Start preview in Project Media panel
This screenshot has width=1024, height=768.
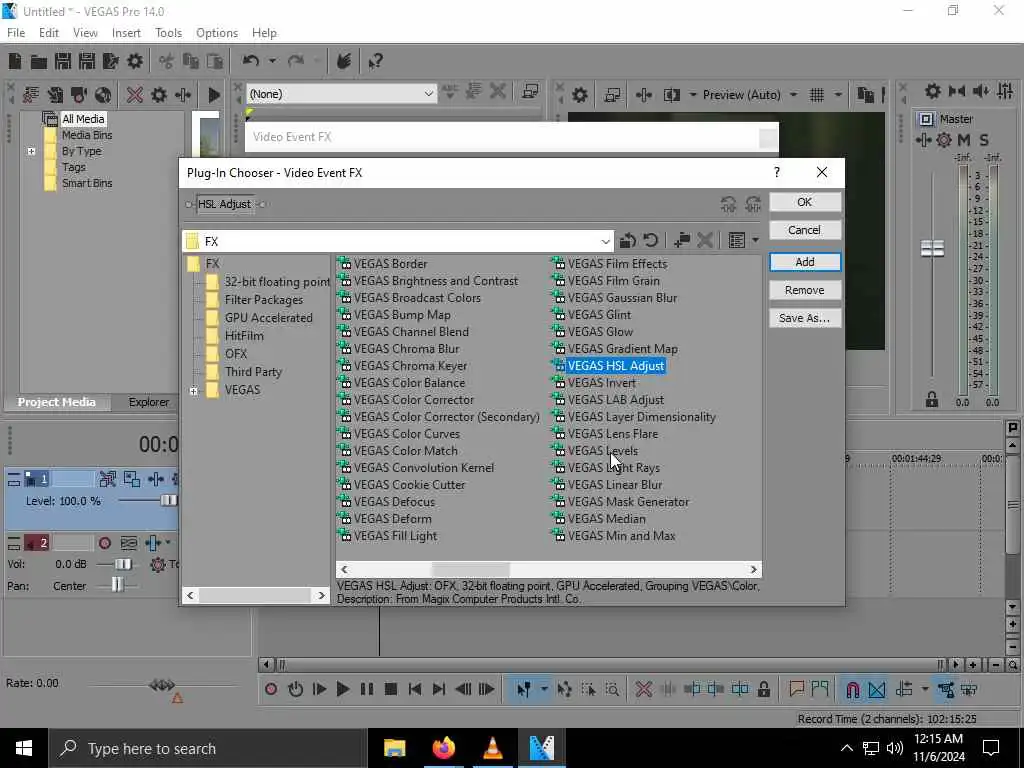pyautogui.click(x=214, y=95)
